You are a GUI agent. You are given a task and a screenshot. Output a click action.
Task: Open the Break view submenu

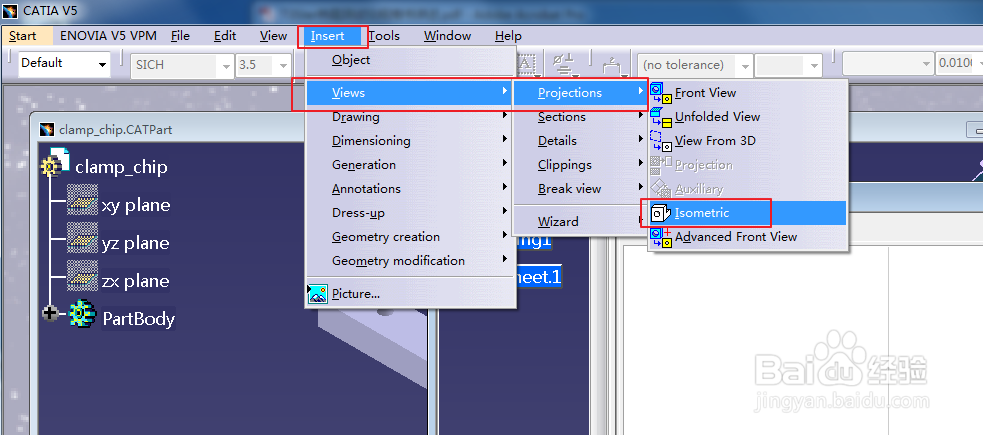(581, 189)
